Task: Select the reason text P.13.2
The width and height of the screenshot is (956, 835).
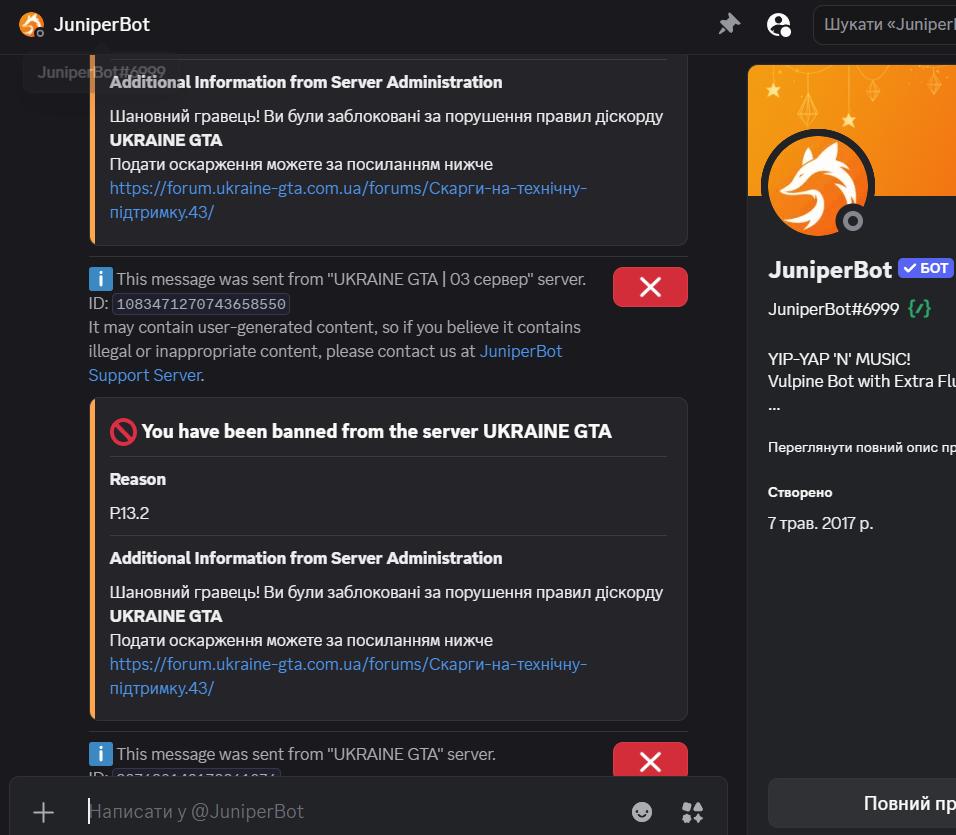Action: coord(129,513)
